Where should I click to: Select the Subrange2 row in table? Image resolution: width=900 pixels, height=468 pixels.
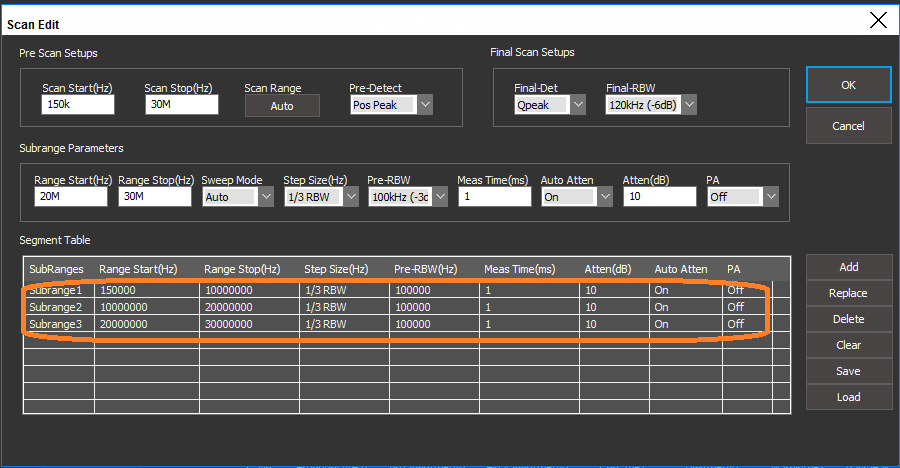pos(57,307)
